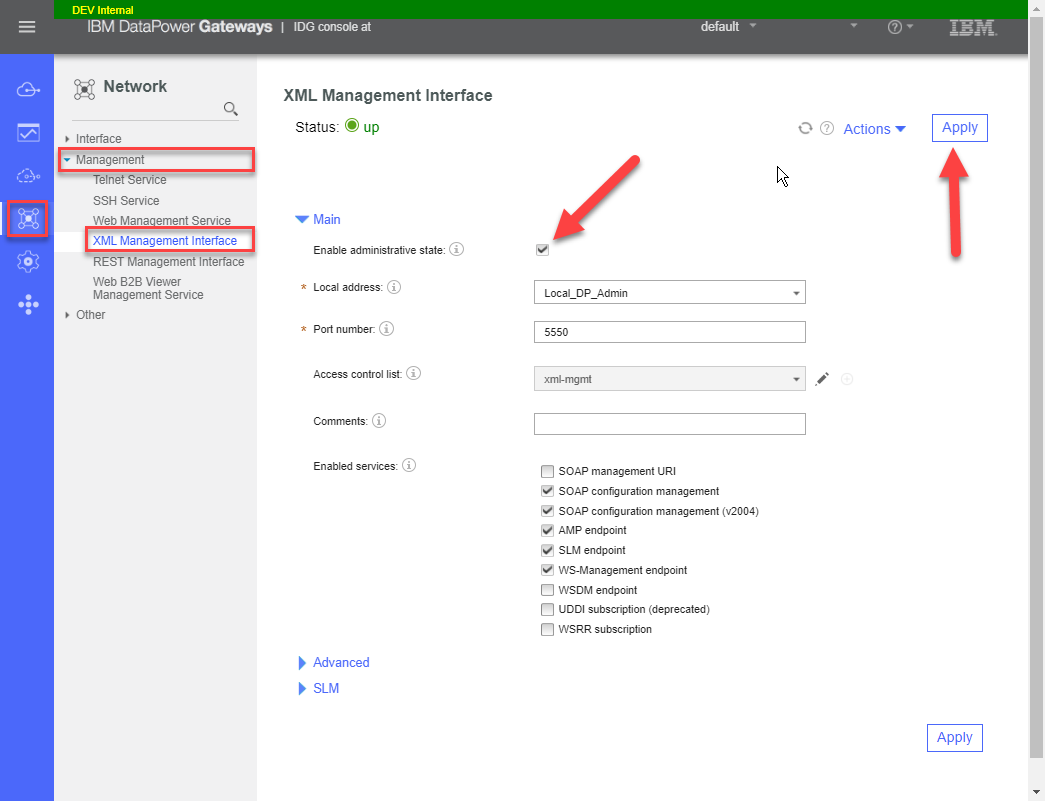This screenshot has height=801, width=1045.
Task: Open the Administration gear icon in the sidebar
Action: point(28,262)
